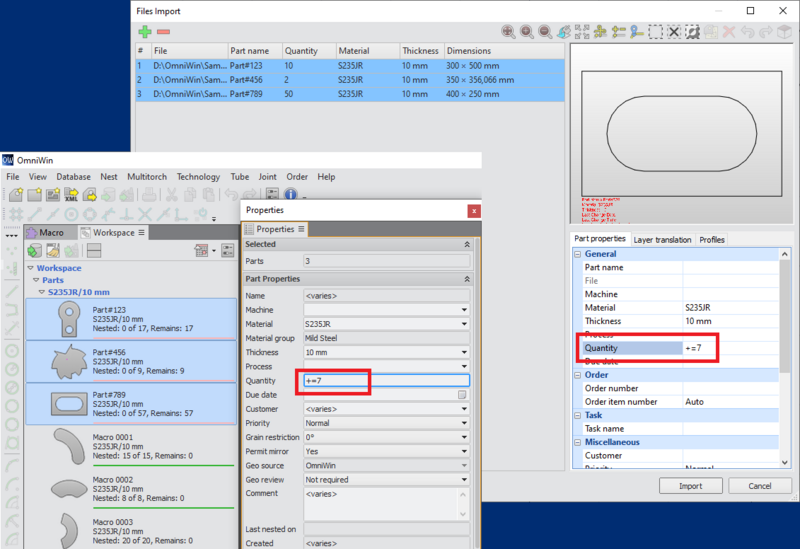Image resolution: width=800 pixels, height=549 pixels.
Task: Collapse the General section in Part properties
Action: 578,254
